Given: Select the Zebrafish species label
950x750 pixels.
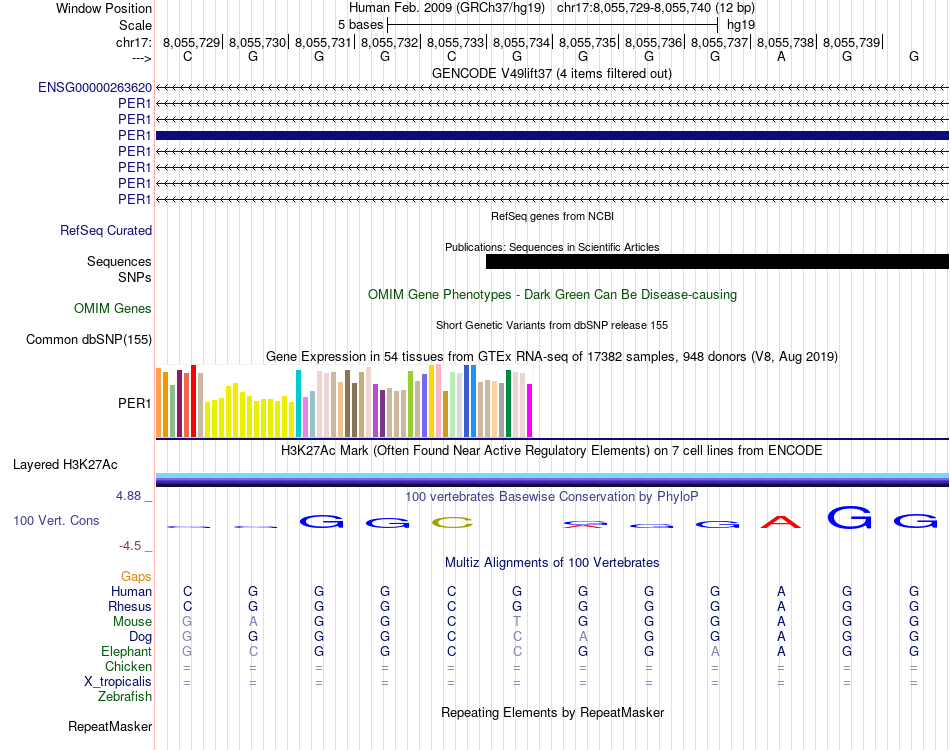Looking at the screenshot, I should coord(125,697).
